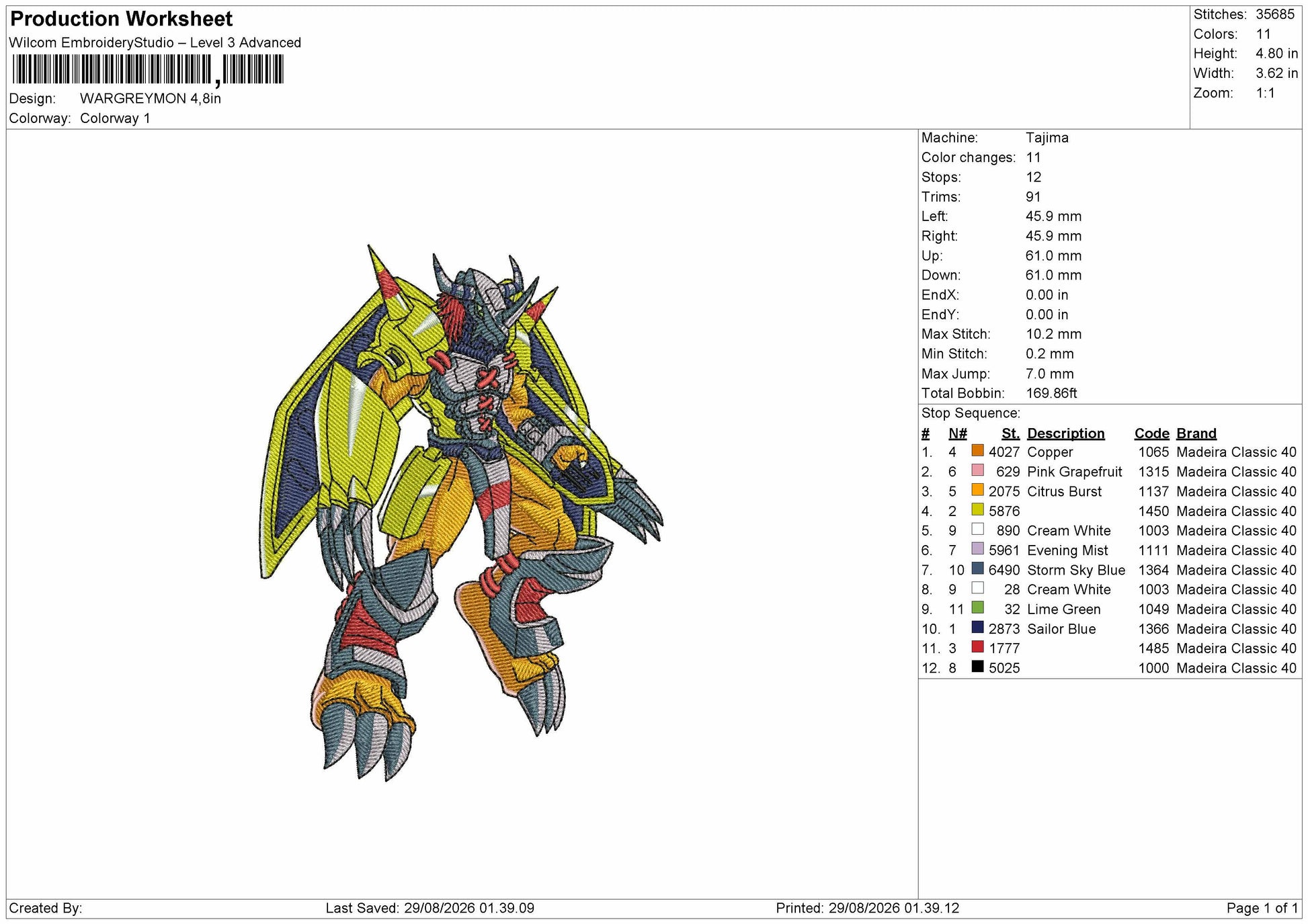Click the thread code "1485"

coord(1154,648)
